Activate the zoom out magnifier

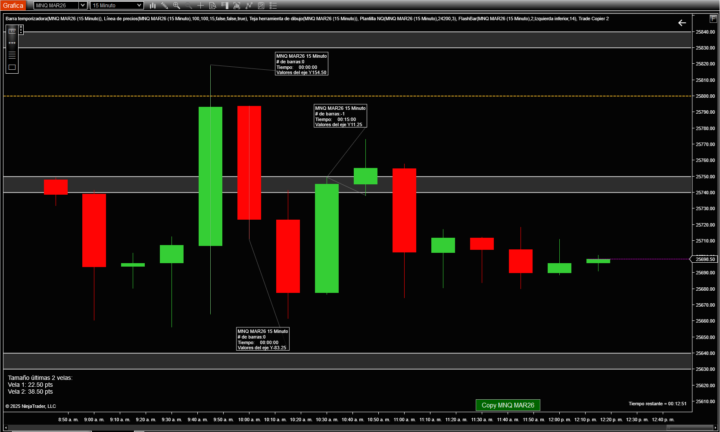(188, 6)
